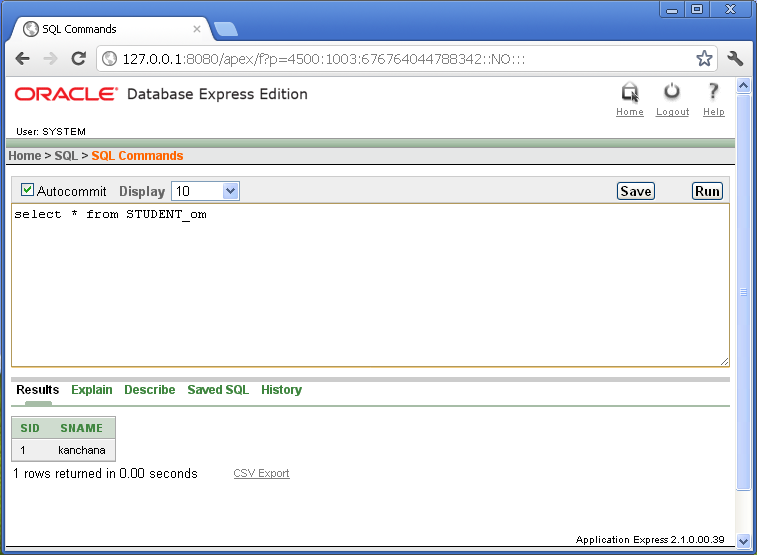Go to SQL in the breadcrumb
The height and width of the screenshot is (555, 757).
pos(66,156)
